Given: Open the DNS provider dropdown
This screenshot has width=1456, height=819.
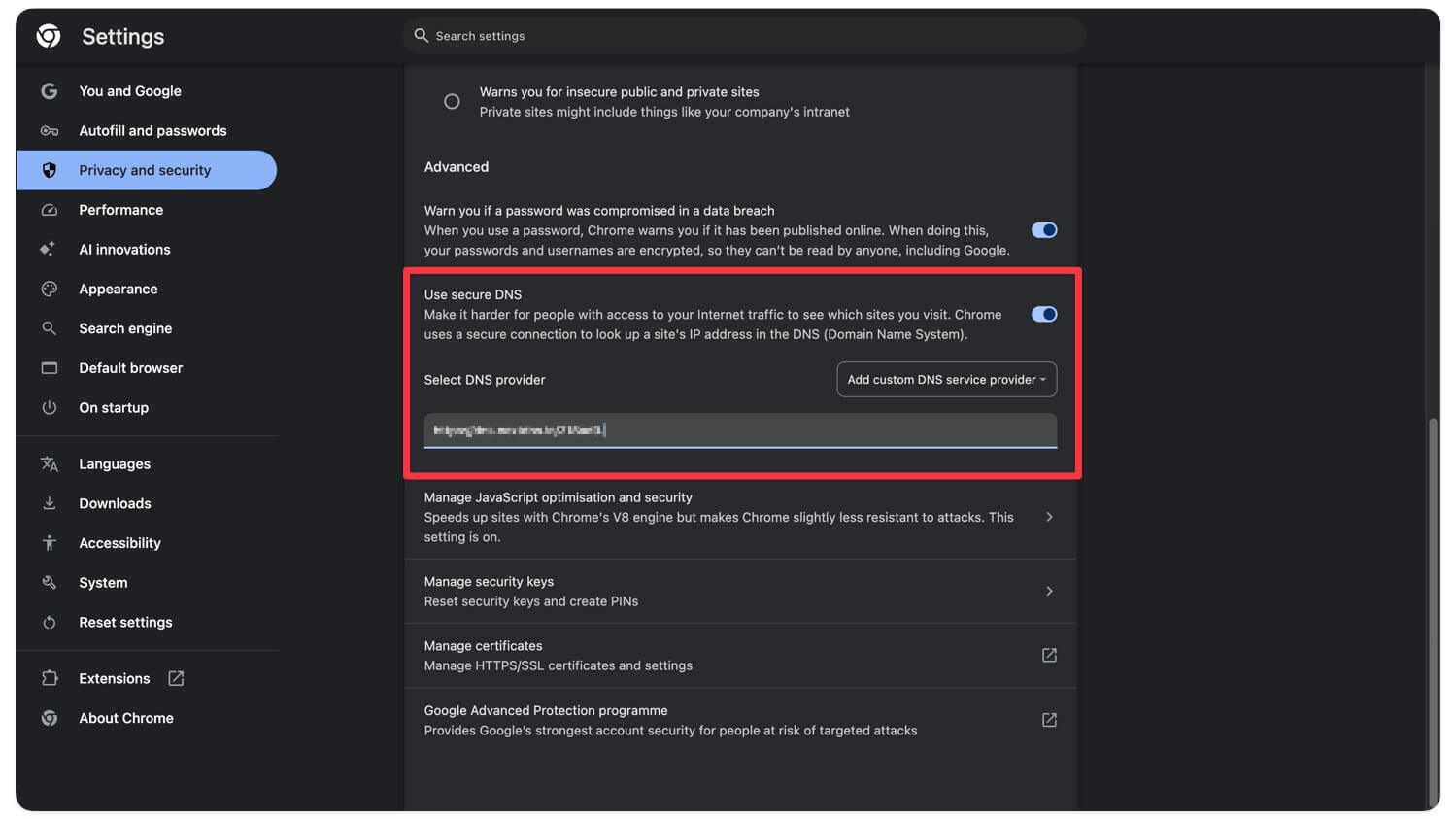Looking at the screenshot, I should pos(947,380).
